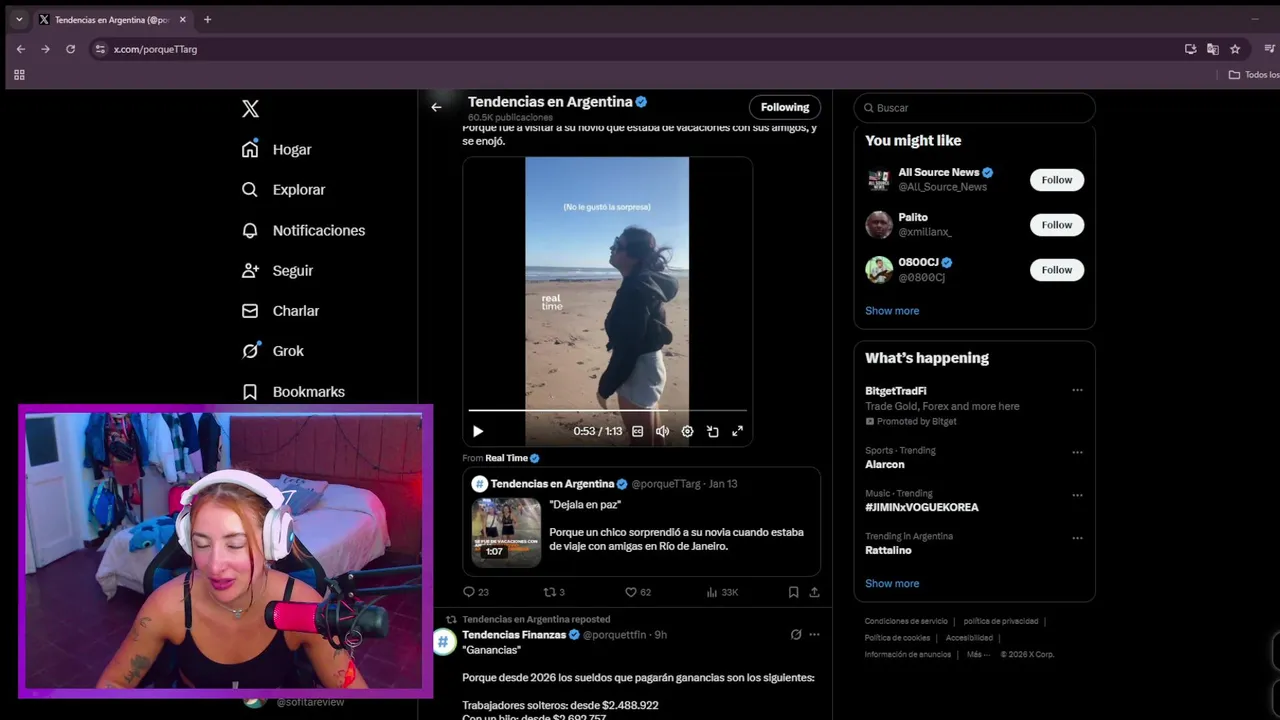This screenshot has width=1280, height=720.
Task: Open more options on Tendencias Finanzas post
Action: click(814, 634)
